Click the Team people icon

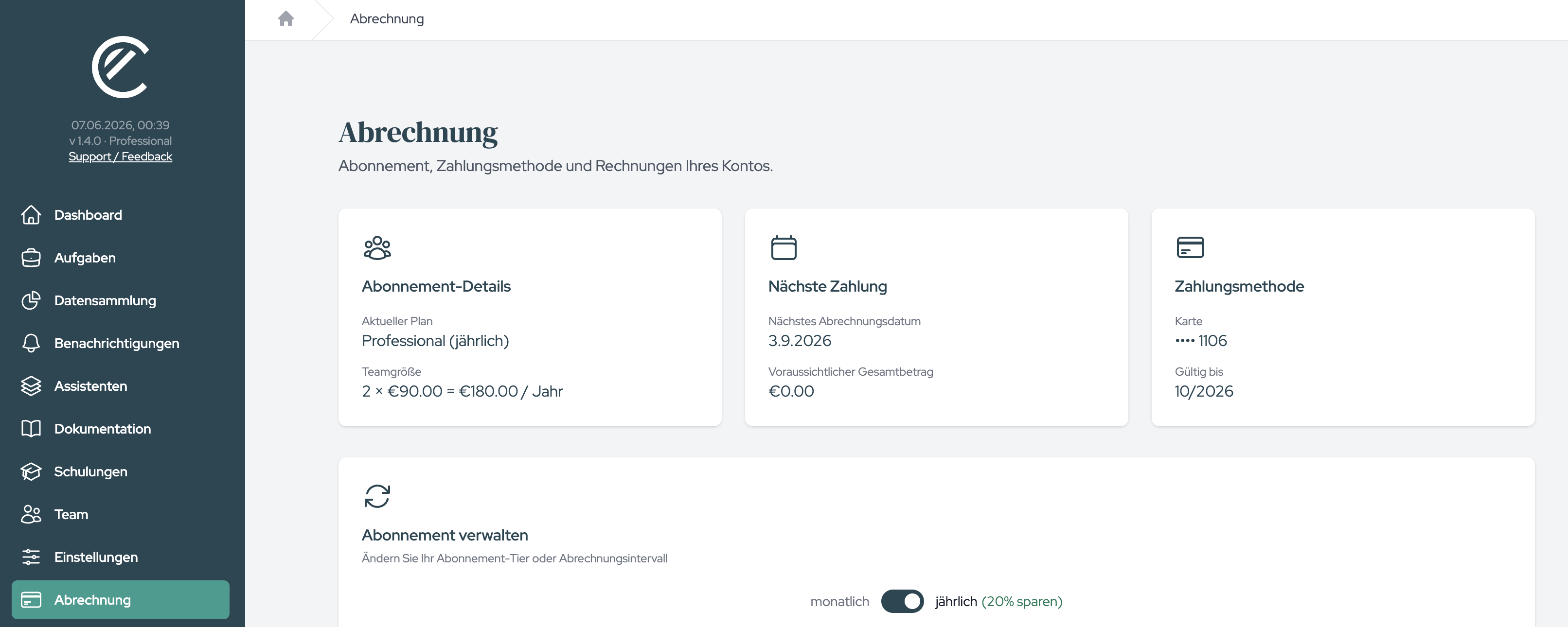click(x=31, y=515)
